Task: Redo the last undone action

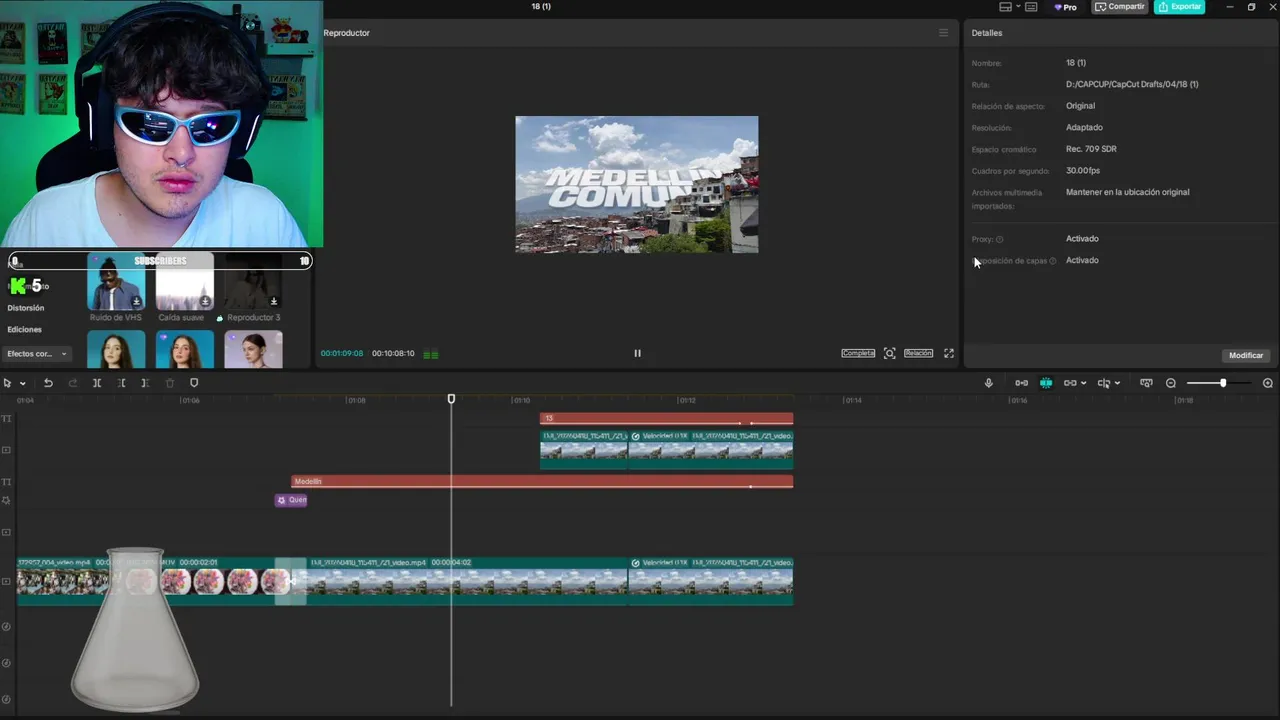Action: click(72, 383)
